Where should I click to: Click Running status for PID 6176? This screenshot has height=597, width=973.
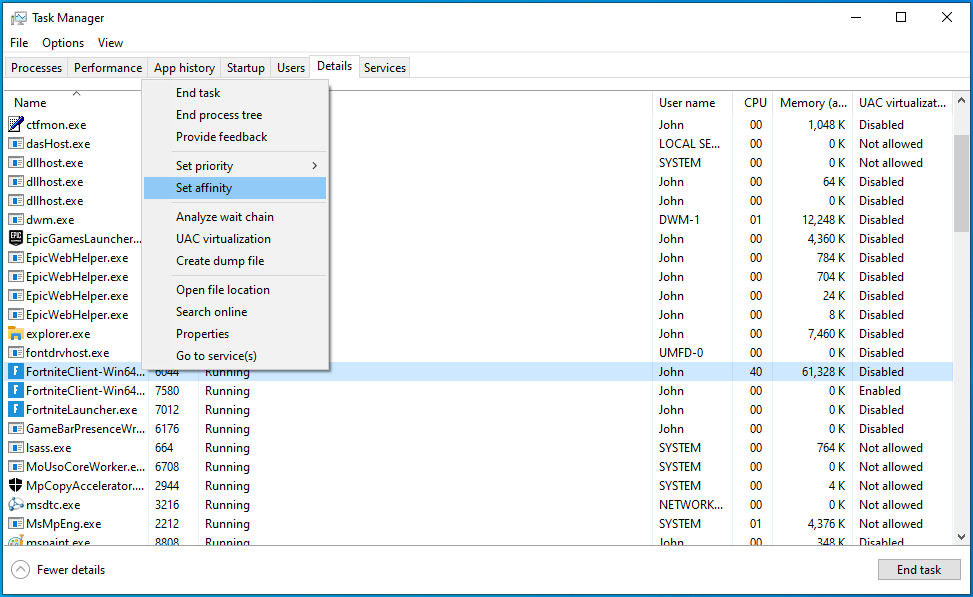(227, 429)
